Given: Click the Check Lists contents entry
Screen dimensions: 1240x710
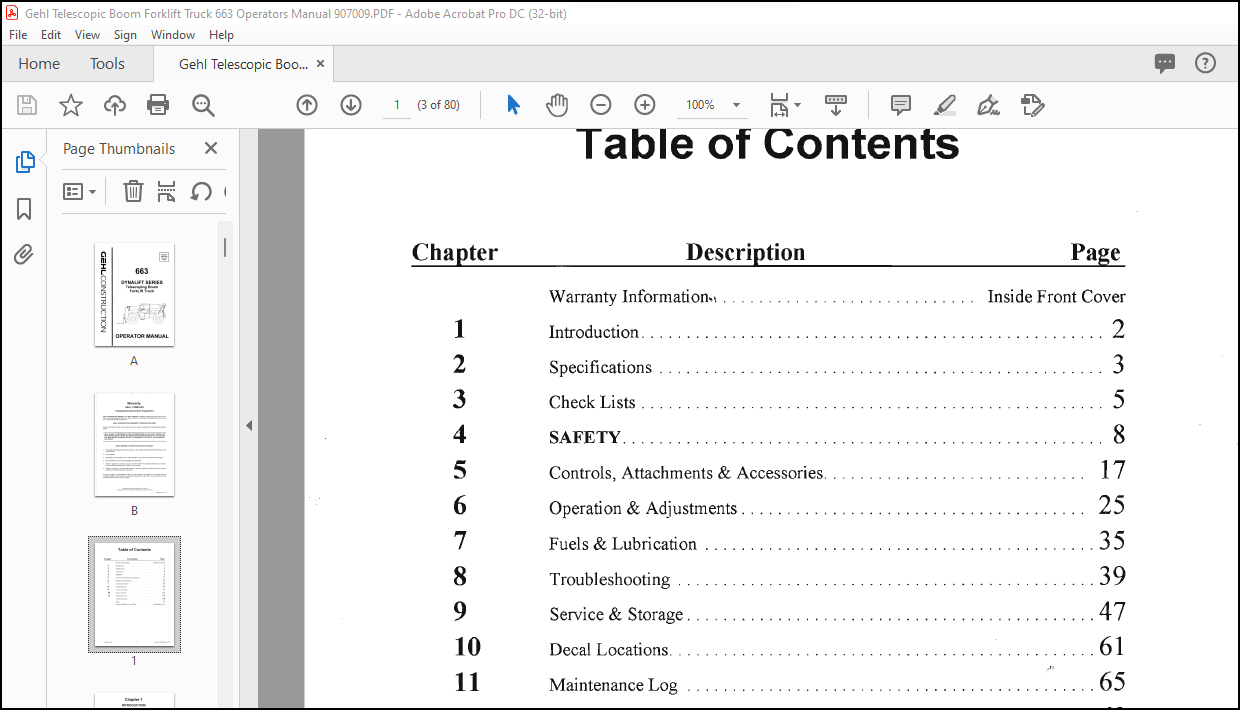Looking at the screenshot, I should (592, 402).
